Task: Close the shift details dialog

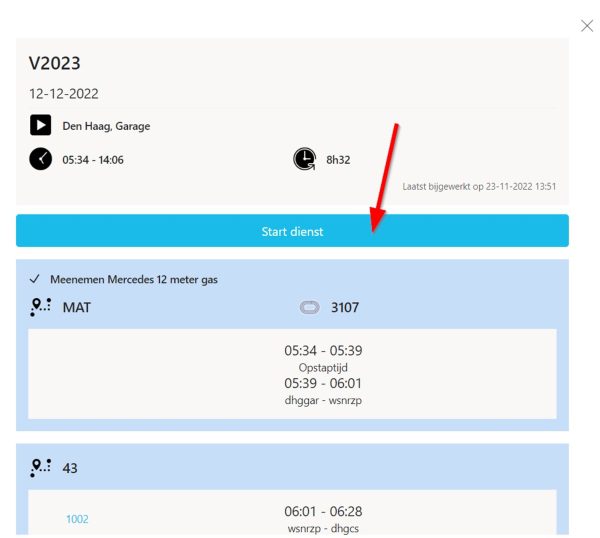Action: point(587,26)
